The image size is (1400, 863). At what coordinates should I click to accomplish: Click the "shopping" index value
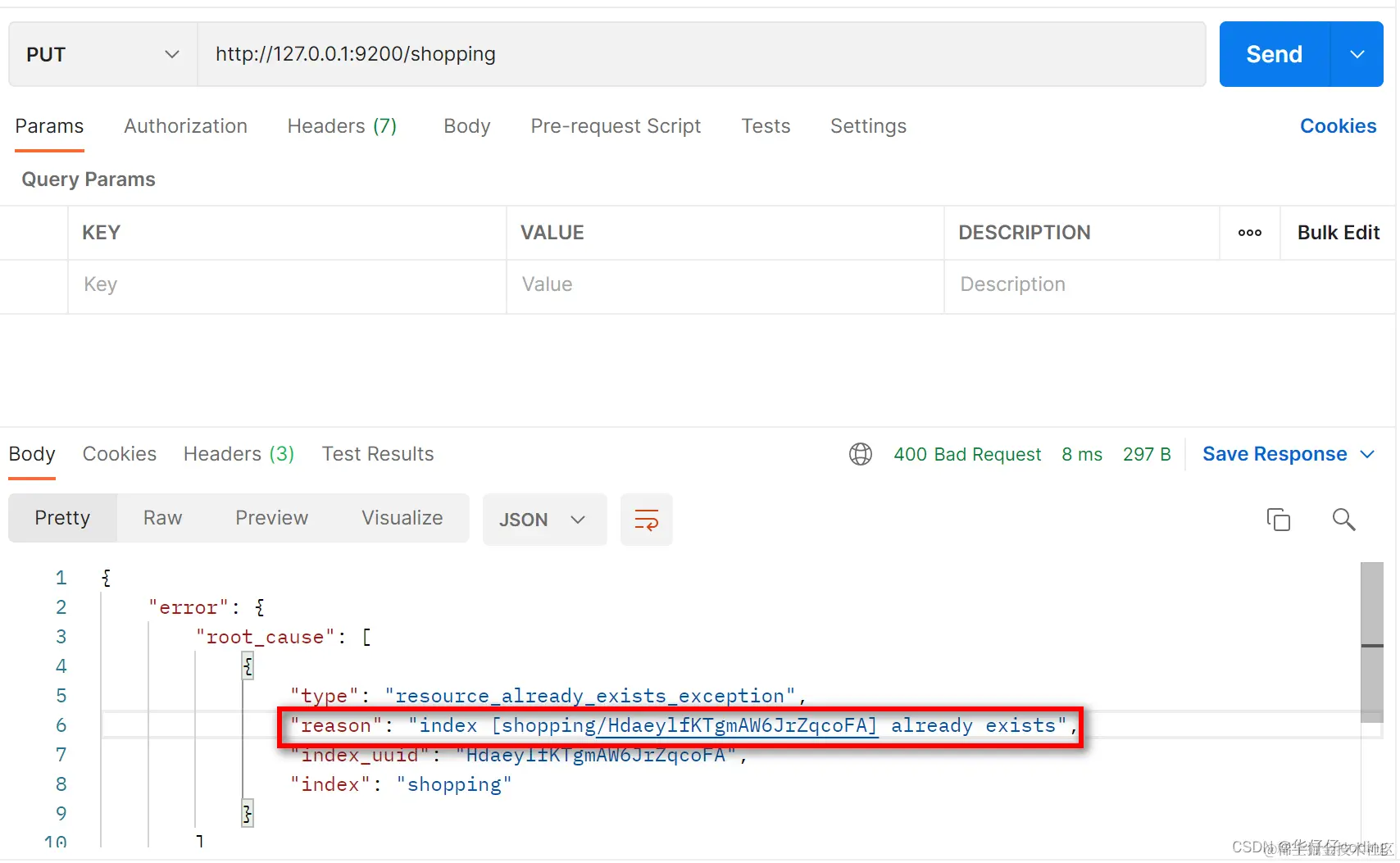(454, 785)
